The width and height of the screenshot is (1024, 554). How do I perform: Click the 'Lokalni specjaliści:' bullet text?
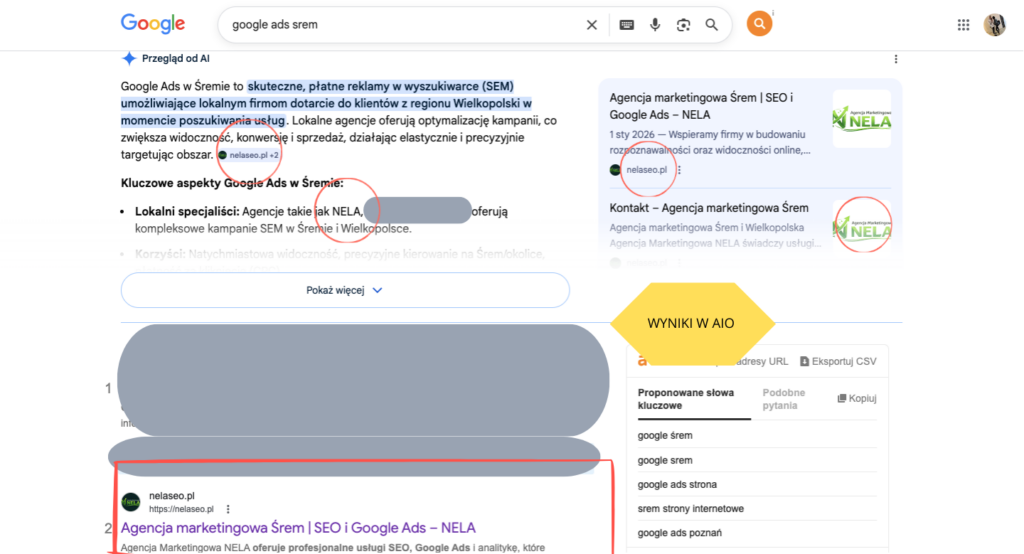[187, 211]
